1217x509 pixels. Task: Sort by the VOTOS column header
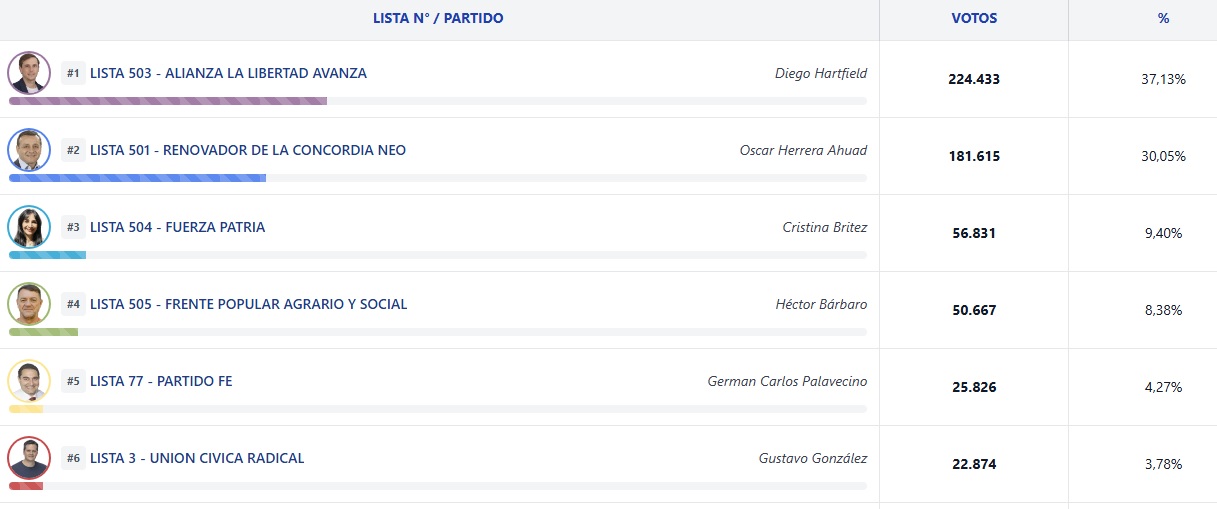tap(973, 18)
